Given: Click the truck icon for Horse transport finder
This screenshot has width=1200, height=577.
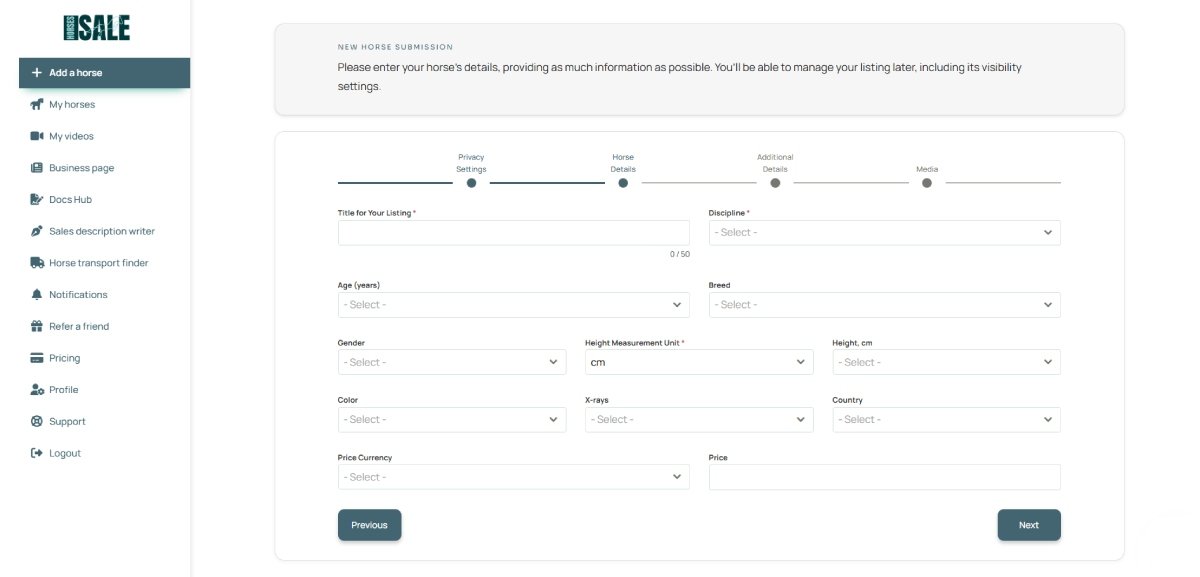Looking at the screenshot, I should point(37,263).
